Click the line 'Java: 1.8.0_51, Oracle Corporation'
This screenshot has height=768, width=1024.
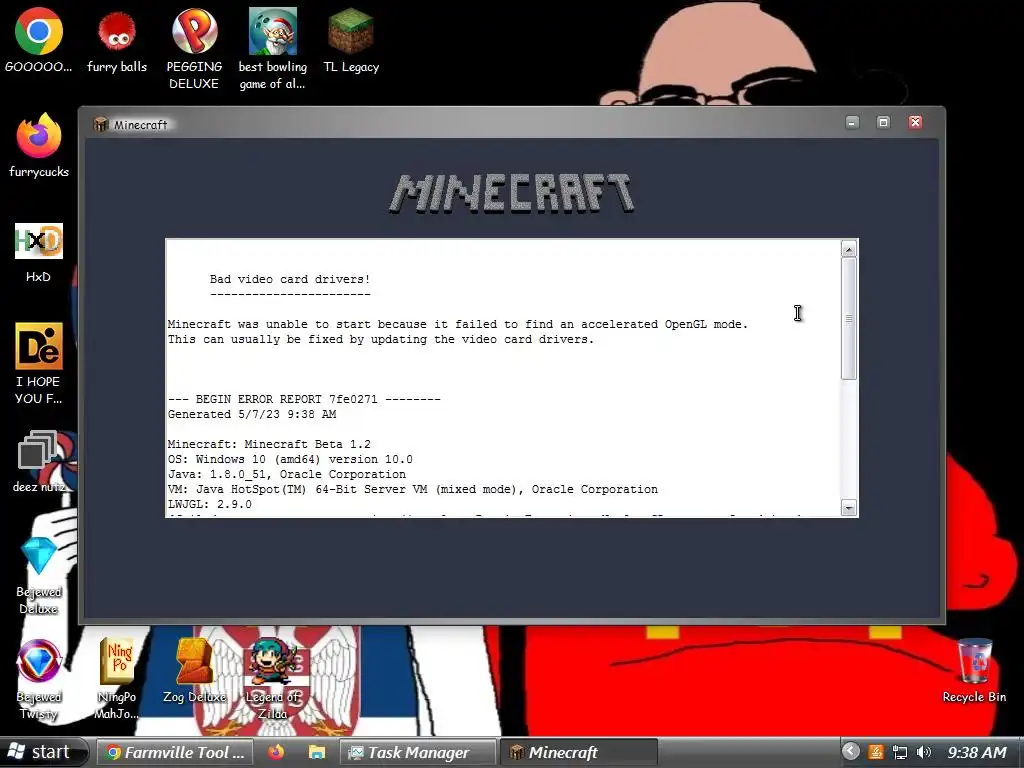tap(287, 475)
